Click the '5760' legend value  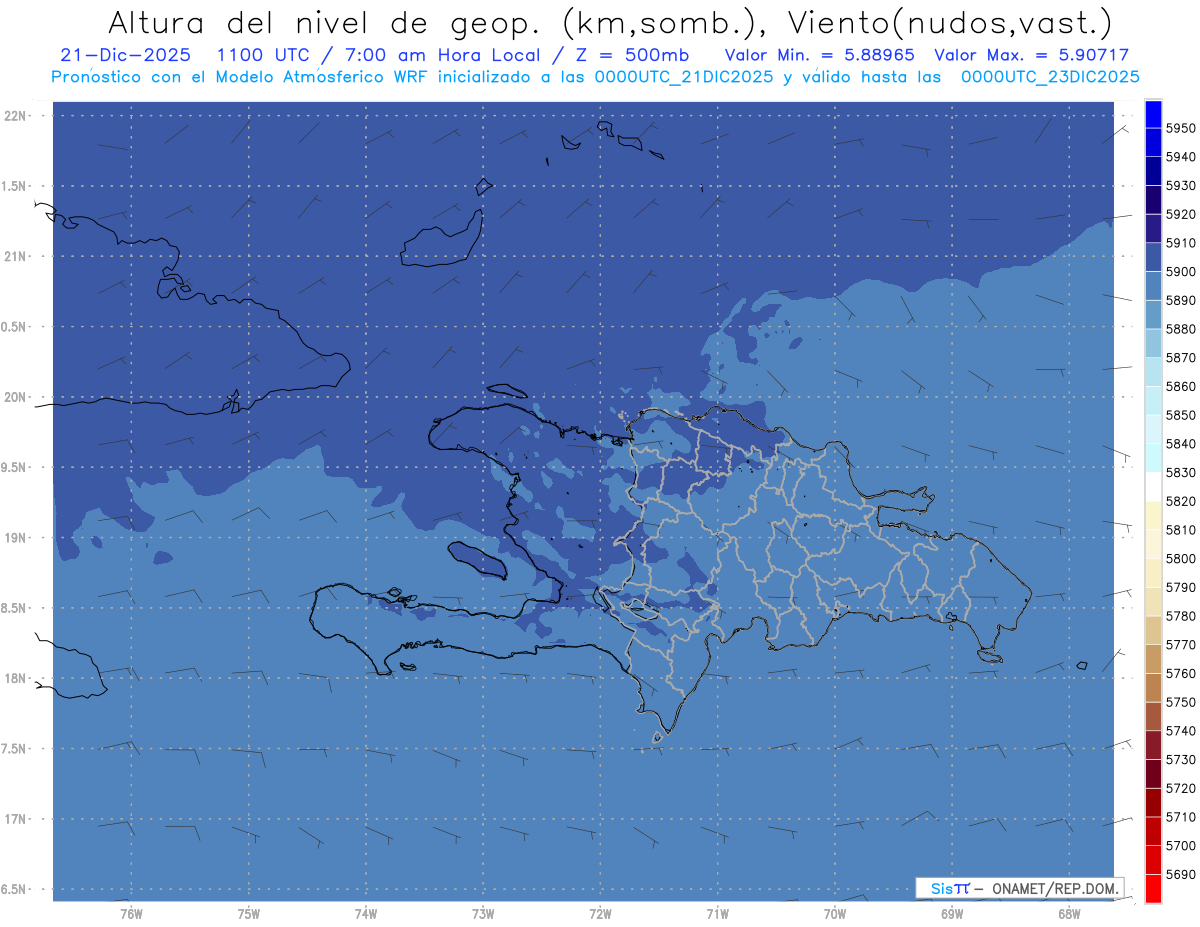click(x=1180, y=673)
